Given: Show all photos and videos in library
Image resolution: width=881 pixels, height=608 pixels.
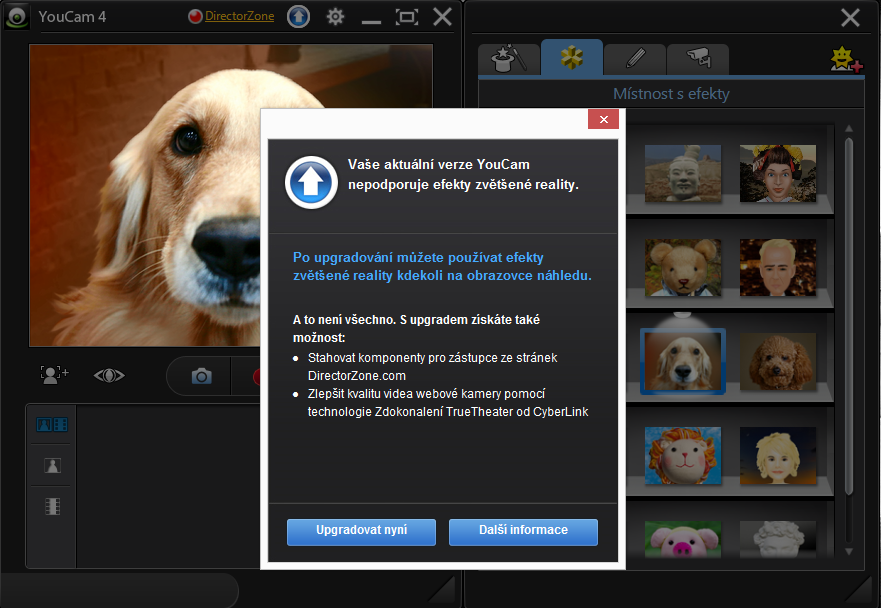Looking at the screenshot, I should coord(51,425).
